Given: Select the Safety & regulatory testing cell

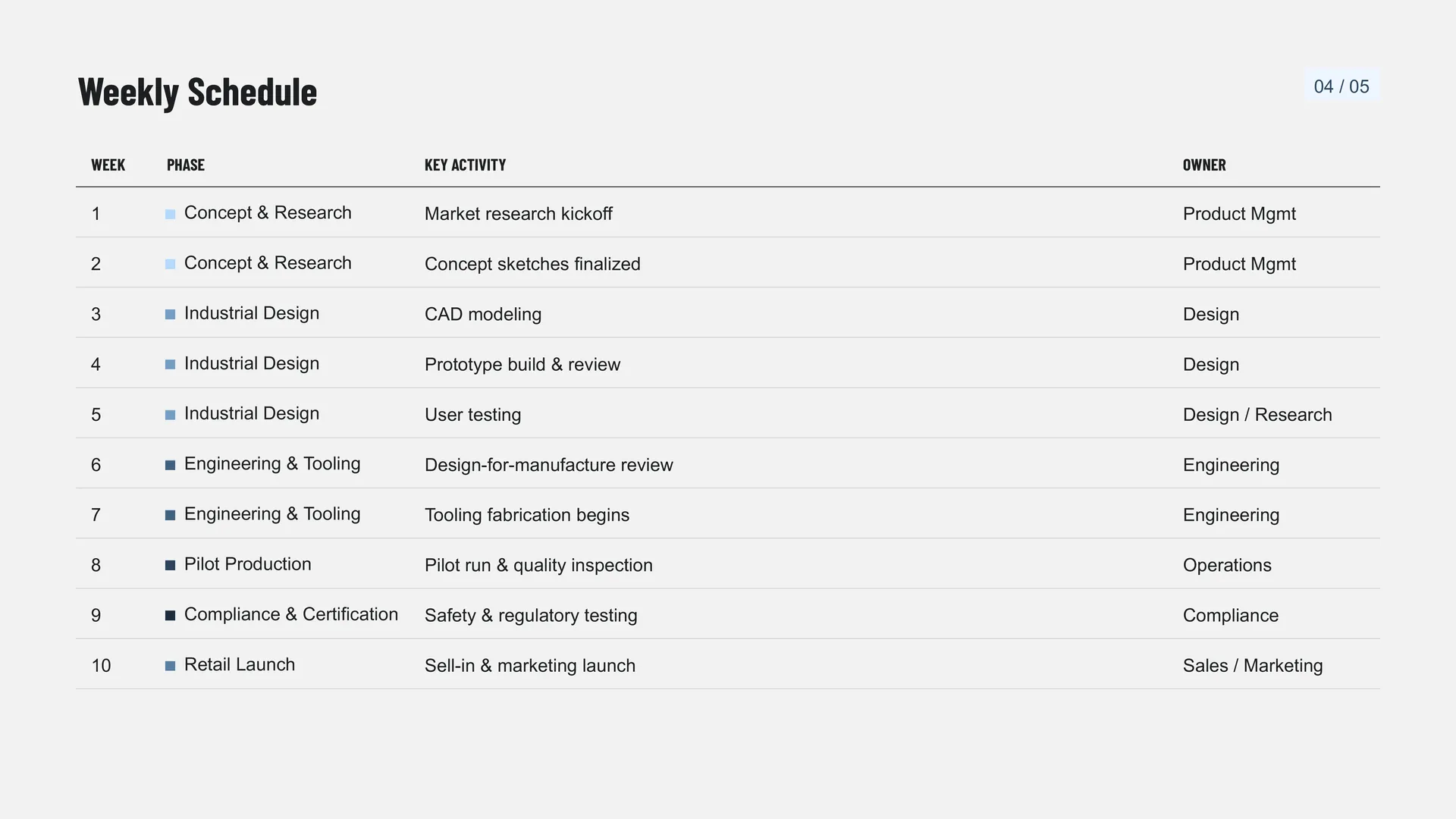Looking at the screenshot, I should pos(531,615).
